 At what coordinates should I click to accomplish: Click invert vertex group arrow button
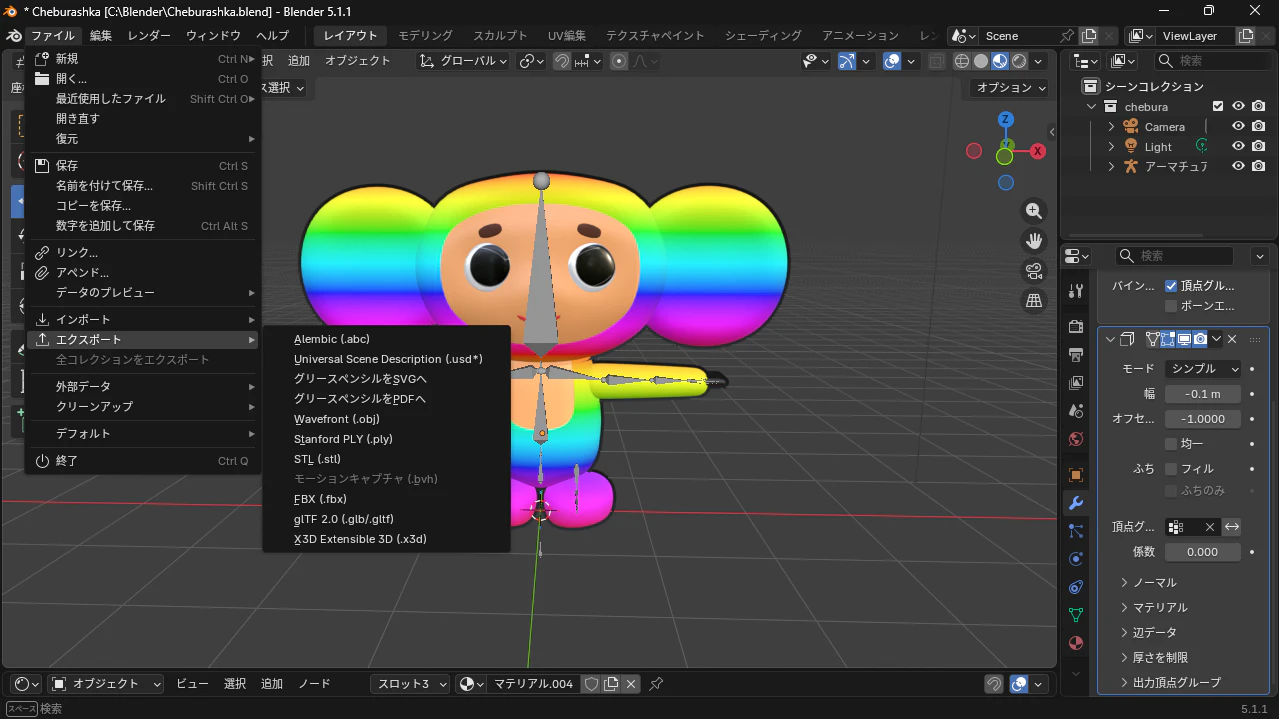[1232, 527]
